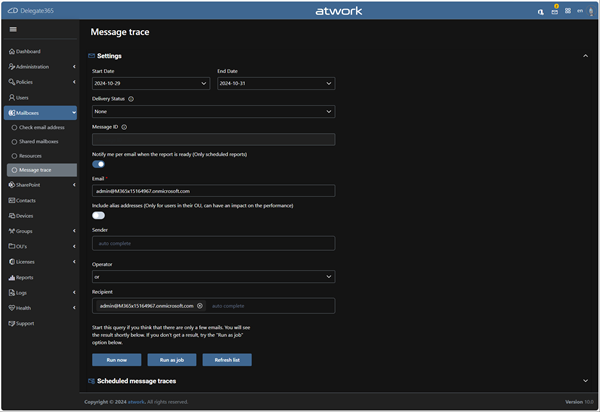The width and height of the screenshot is (600, 412).
Task: Open Reports in the sidebar
Action: click(21, 277)
